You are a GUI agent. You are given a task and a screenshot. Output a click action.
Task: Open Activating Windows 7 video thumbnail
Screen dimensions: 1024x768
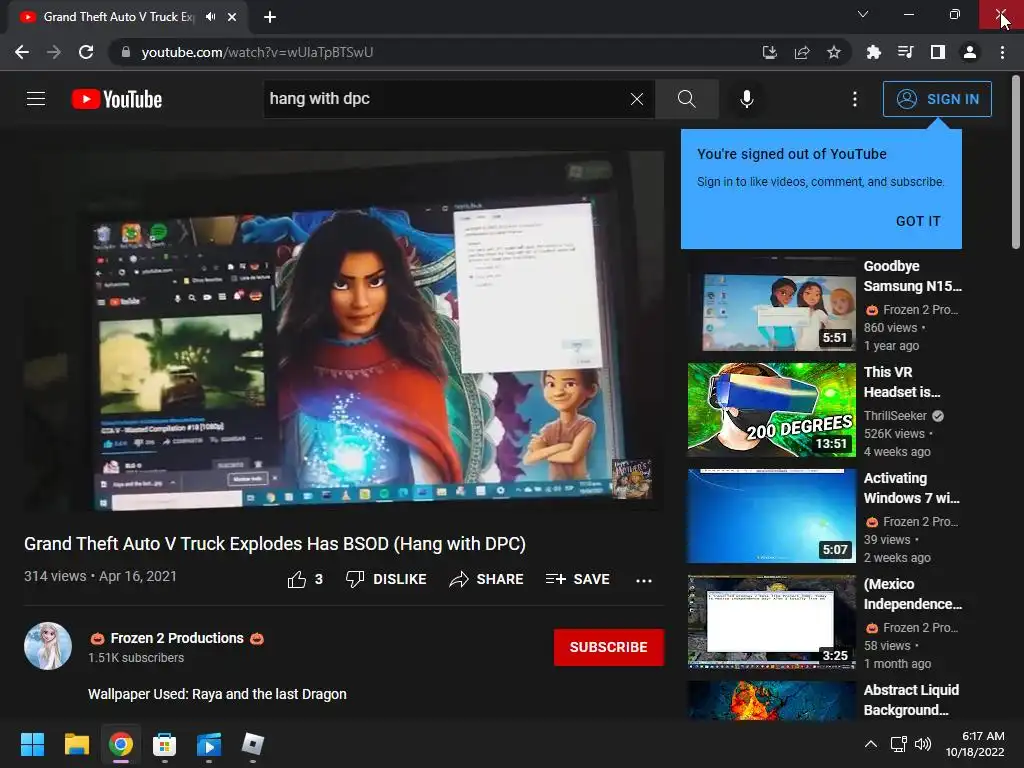772,516
